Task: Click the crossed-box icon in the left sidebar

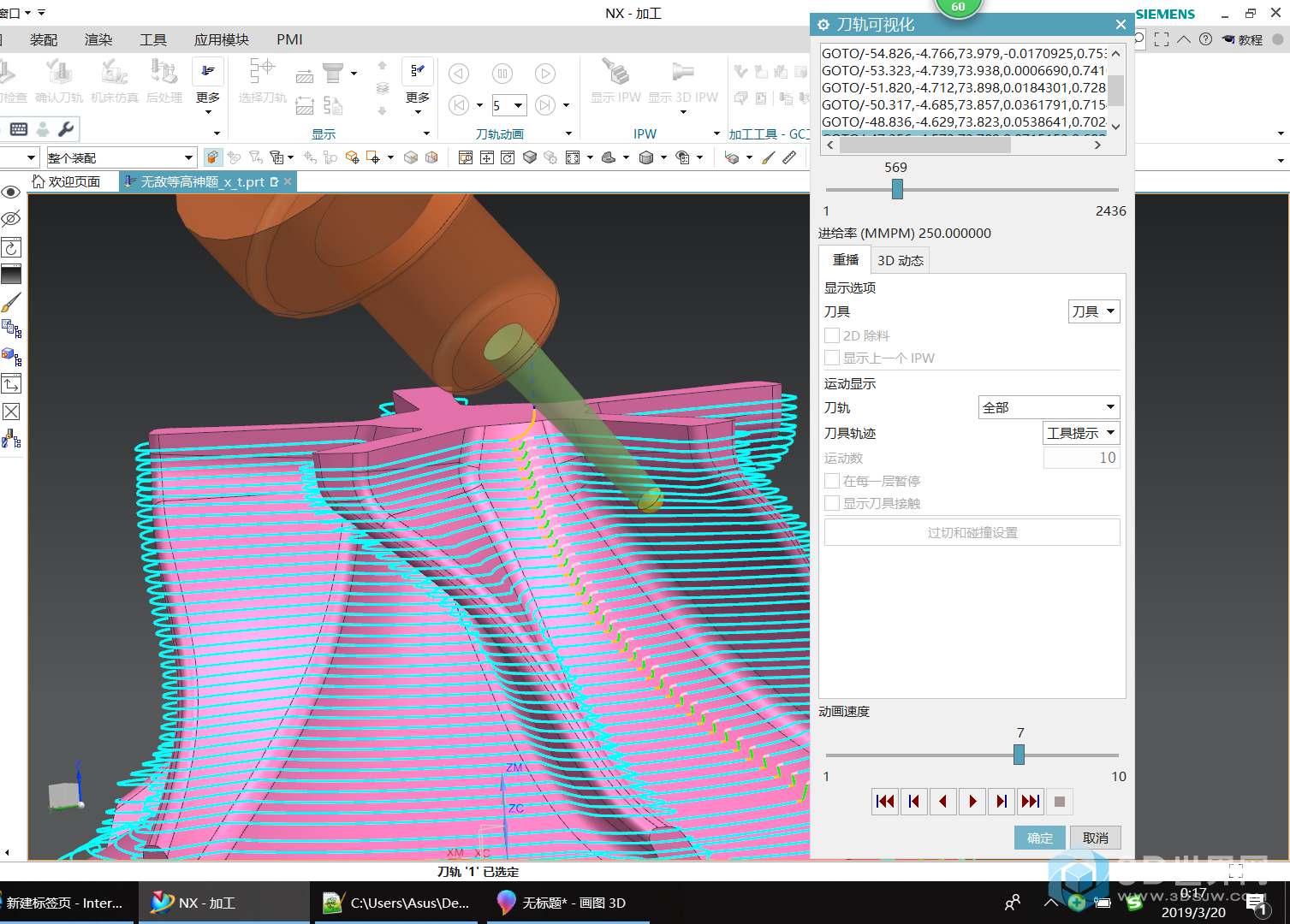Action: pyautogui.click(x=11, y=412)
